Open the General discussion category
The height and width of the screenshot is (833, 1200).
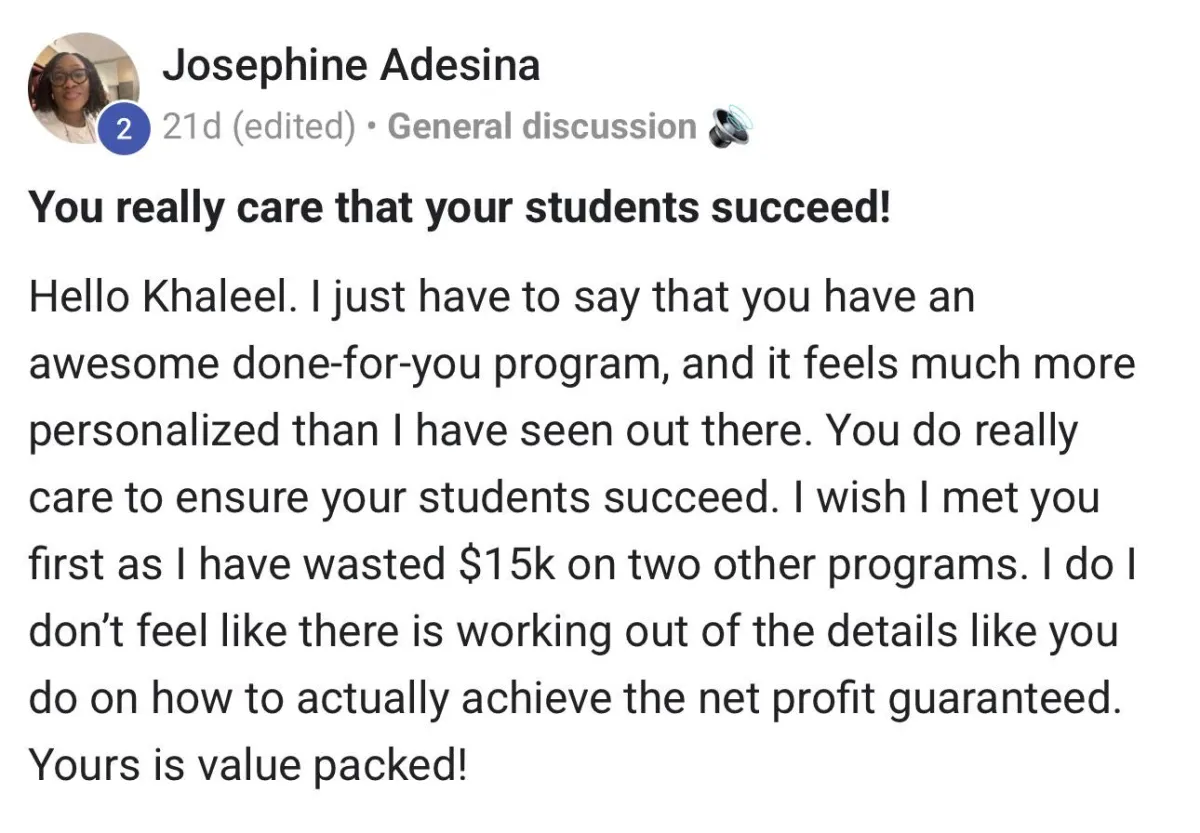[542, 127]
